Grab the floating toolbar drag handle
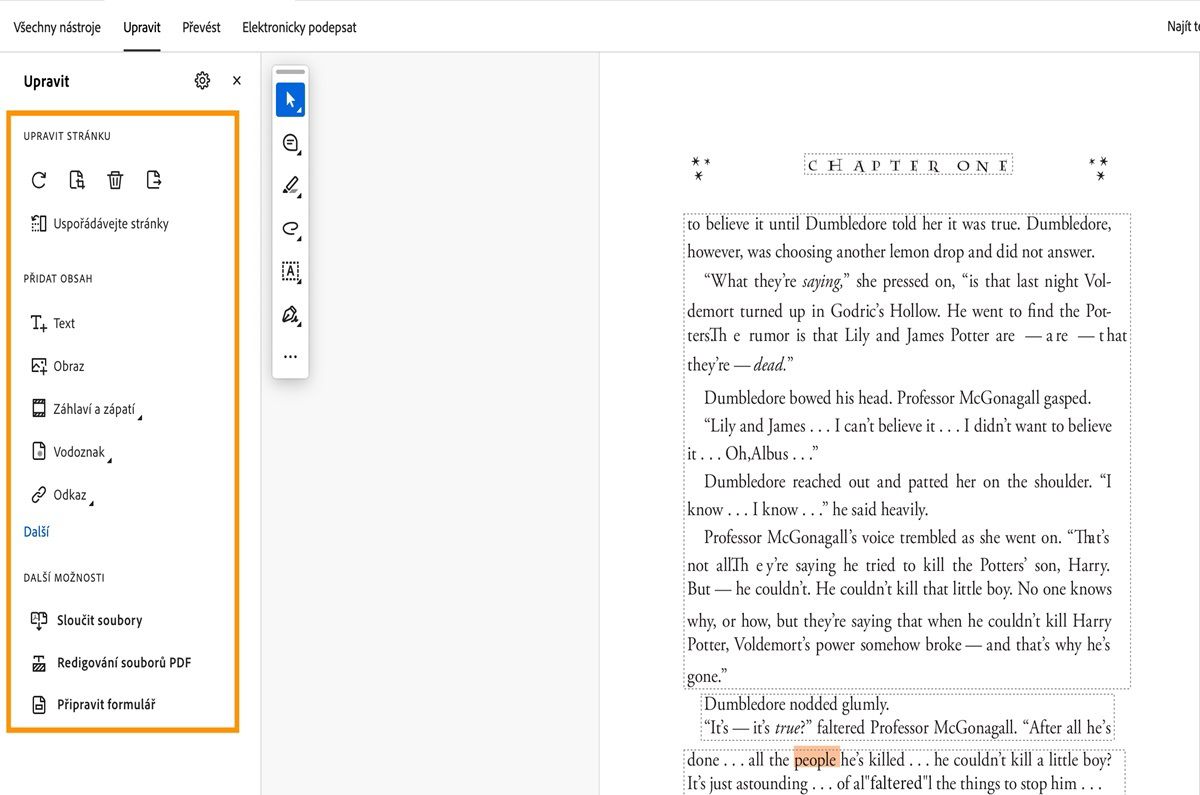 coord(290,72)
